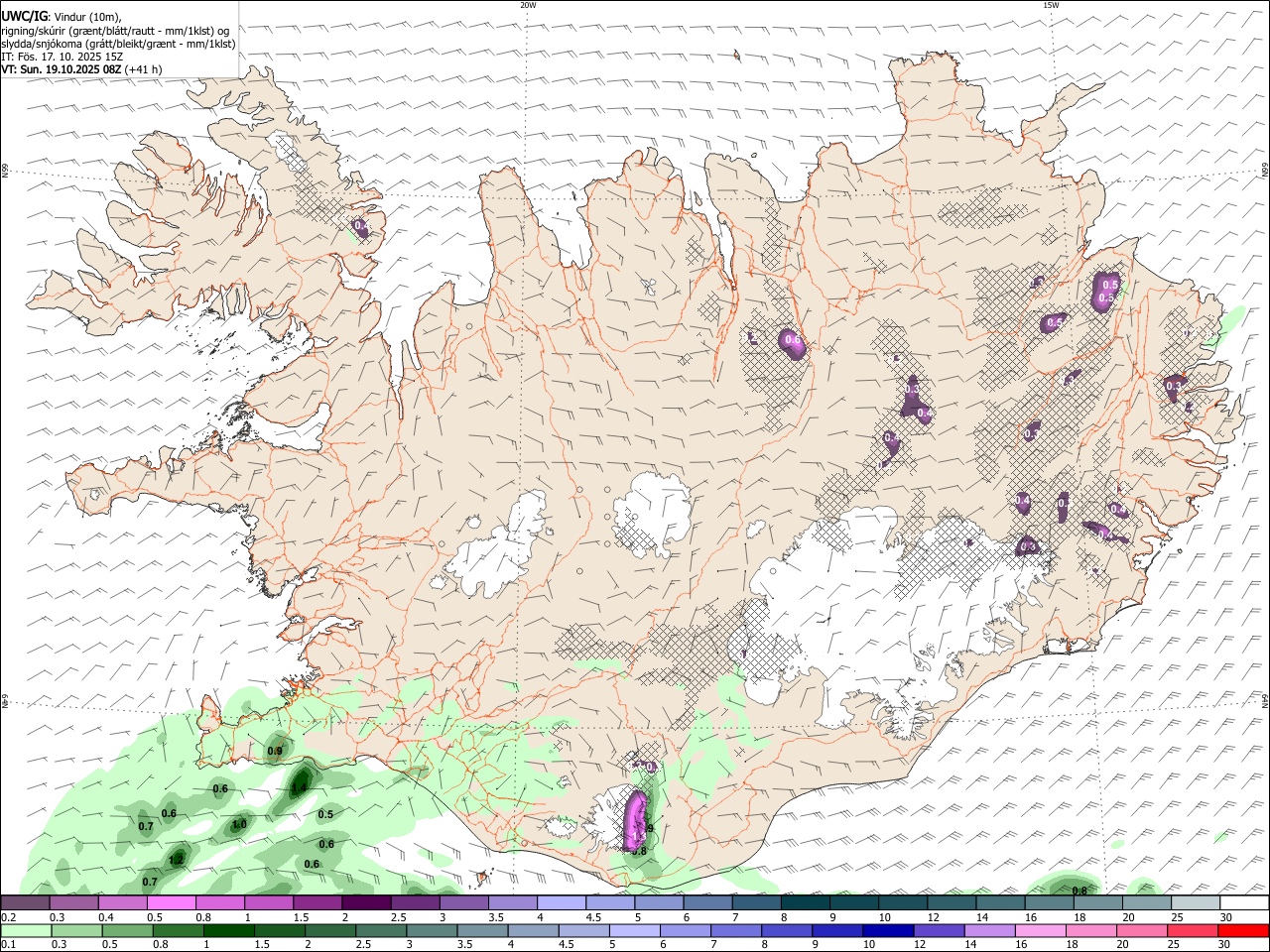Click the bright magenta snowfall patch on the southern glacier
1270x952 pixels.
[633, 821]
